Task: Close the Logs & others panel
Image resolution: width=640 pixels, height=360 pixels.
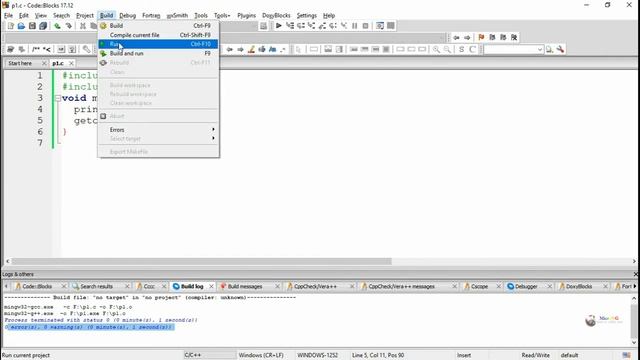Action: 636,274
